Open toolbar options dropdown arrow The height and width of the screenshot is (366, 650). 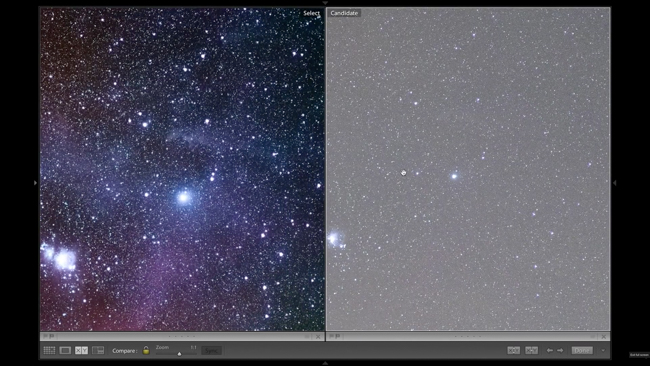(603, 351)
